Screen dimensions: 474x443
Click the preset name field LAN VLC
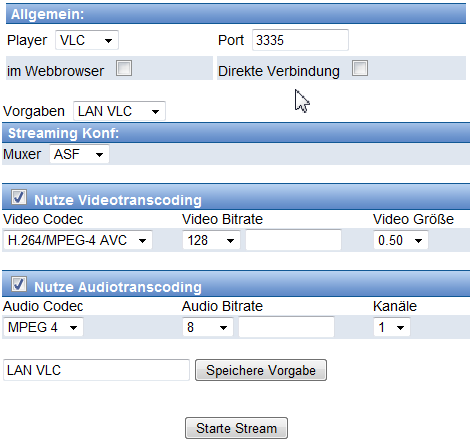point(96,370)
